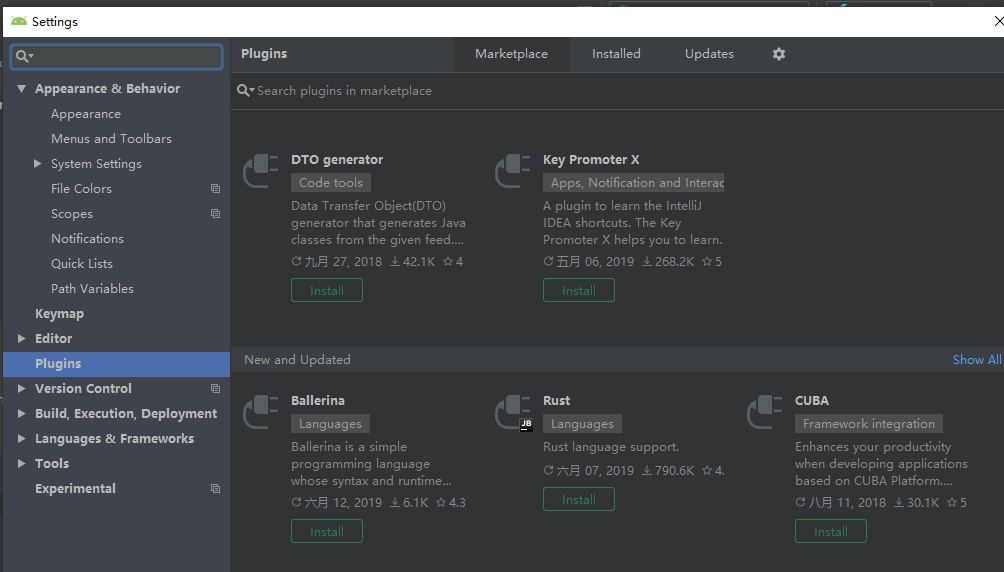Image resolution: width=1004 pixels, height=572 pixels.
Task: Click the Ballerina plugin icon
Action: (261, 413)
